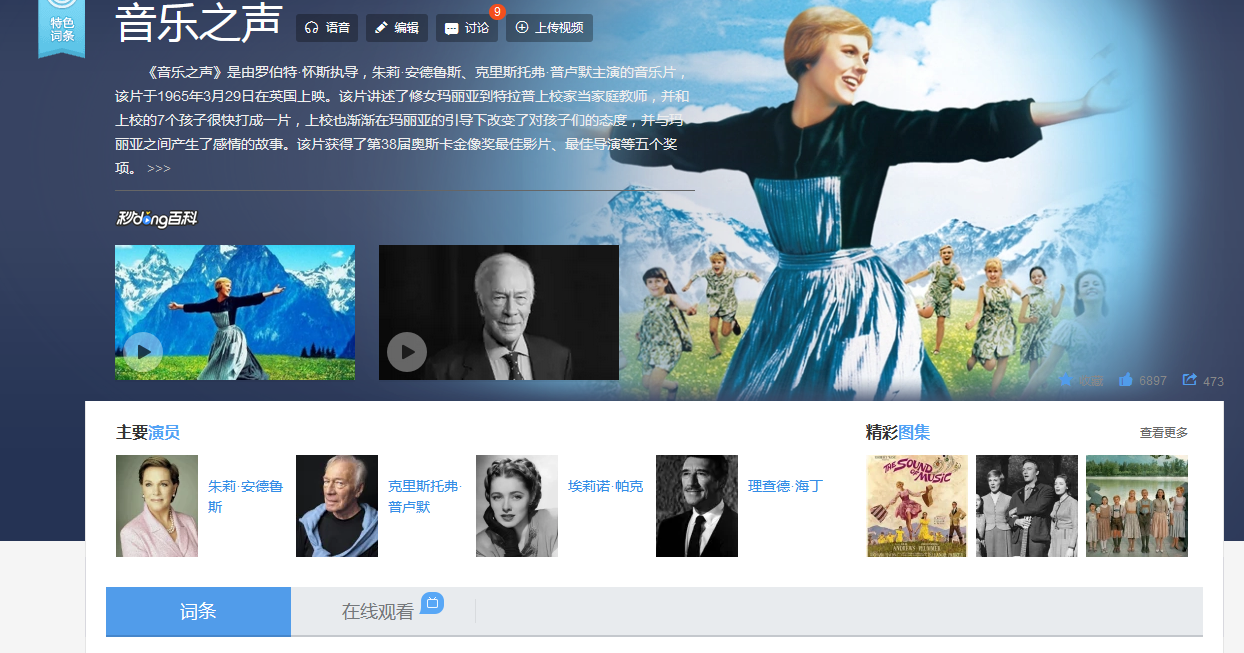Open the black-and-white cast still thumbnail
The height and width of the screenshot is (653, 1244).
[1027, 506]
